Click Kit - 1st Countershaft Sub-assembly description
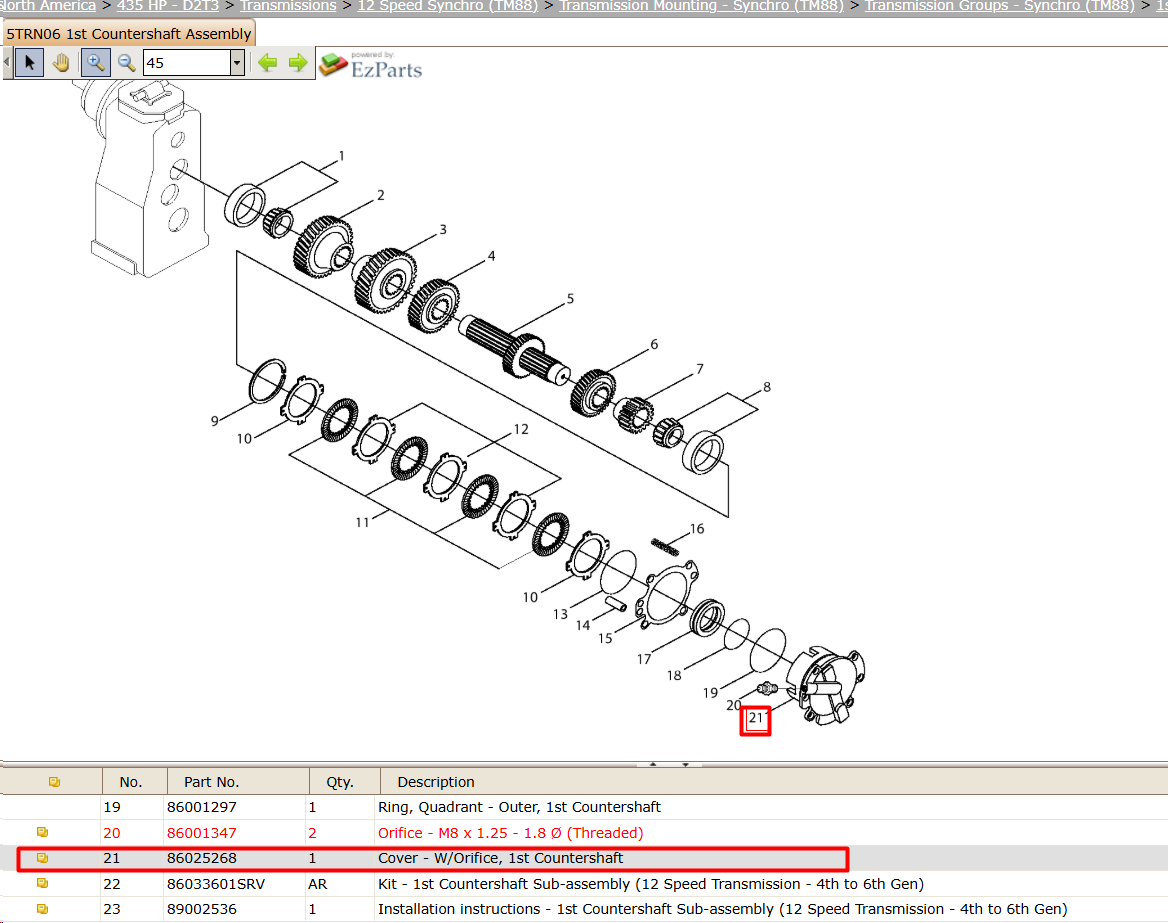The height and width of the screenshot is (923, 1168). (x=650, y=884)
